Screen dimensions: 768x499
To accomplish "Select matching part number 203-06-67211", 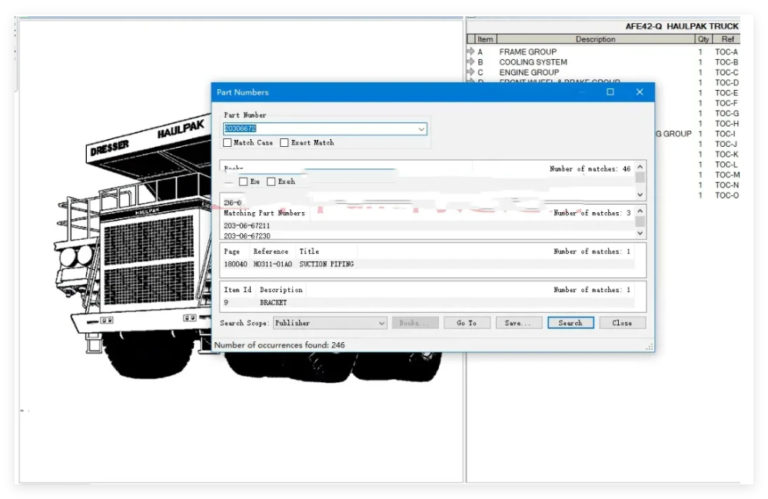I will (x=247, y=226).
